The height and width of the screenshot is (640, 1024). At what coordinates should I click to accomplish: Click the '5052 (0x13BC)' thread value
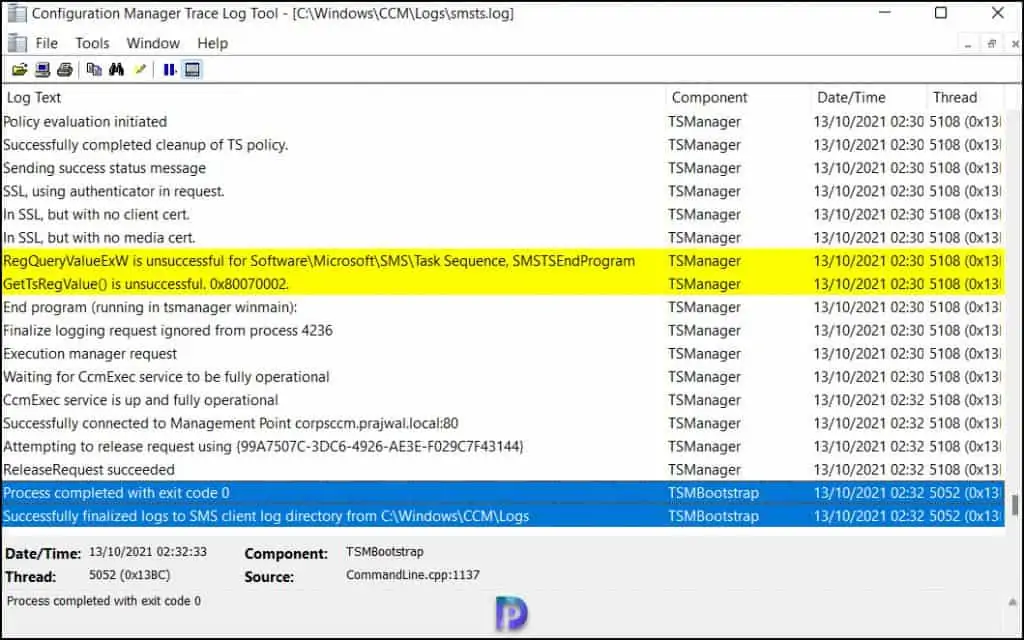coord(129,575)
